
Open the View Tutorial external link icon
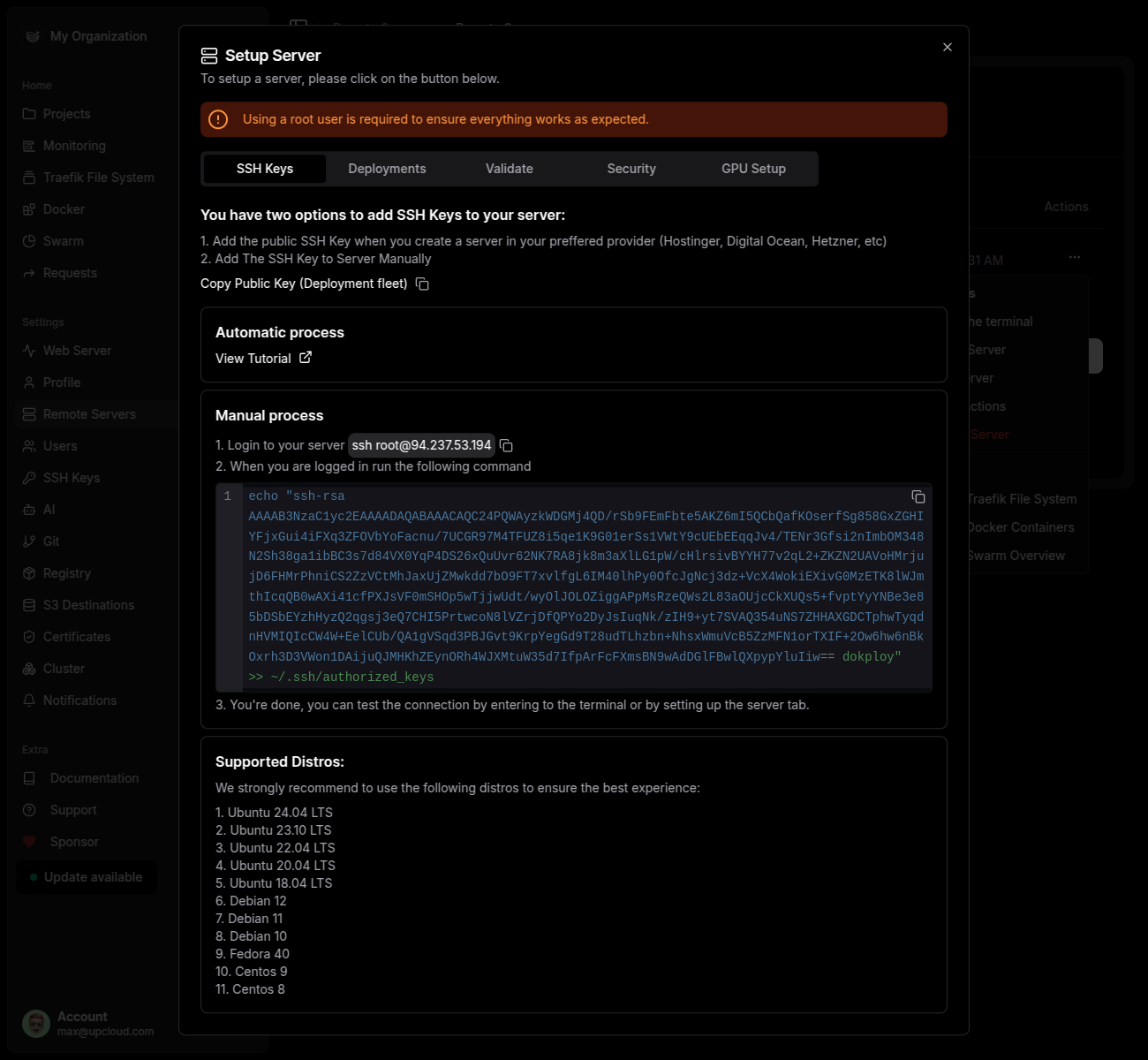[x=306, y=358]
